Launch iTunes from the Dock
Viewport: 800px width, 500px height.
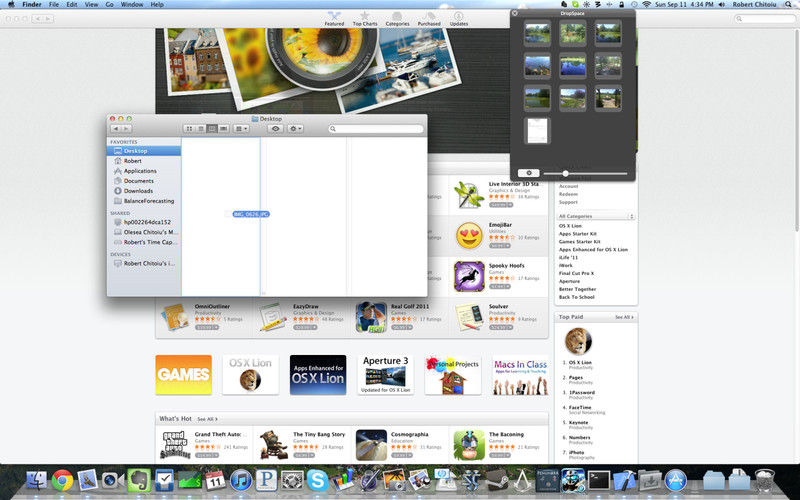tap(241, 480)
